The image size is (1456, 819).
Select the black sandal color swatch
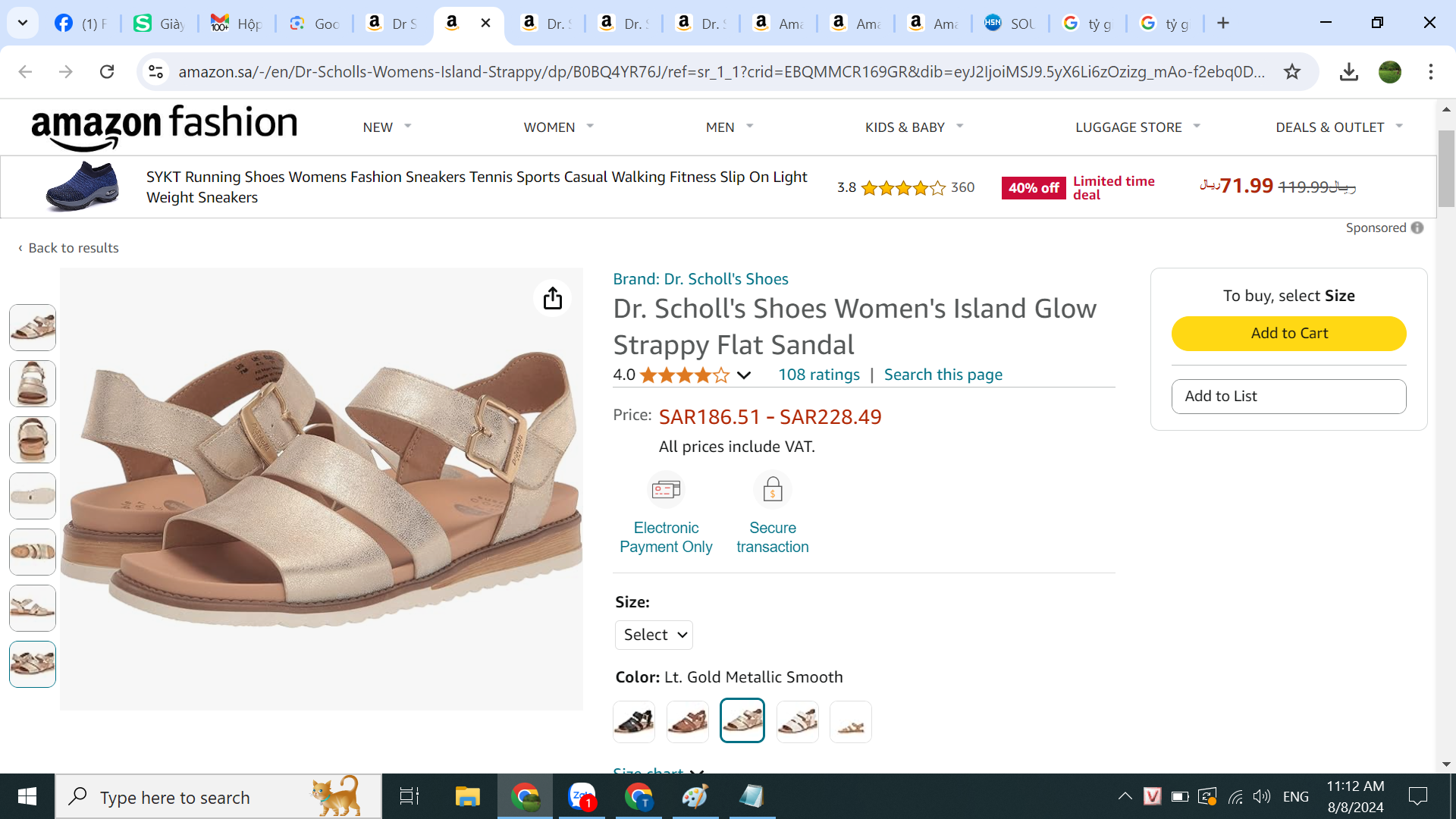[x=634, y=721]
